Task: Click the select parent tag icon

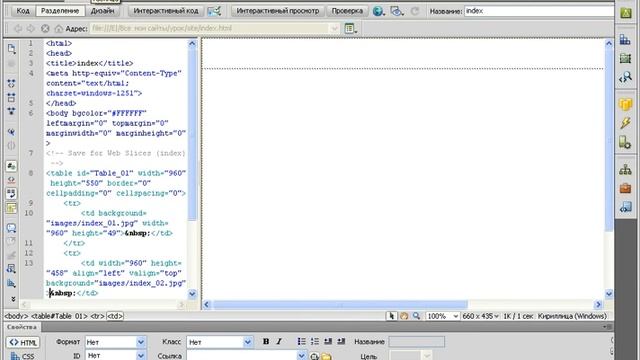Action: point(11,132)
